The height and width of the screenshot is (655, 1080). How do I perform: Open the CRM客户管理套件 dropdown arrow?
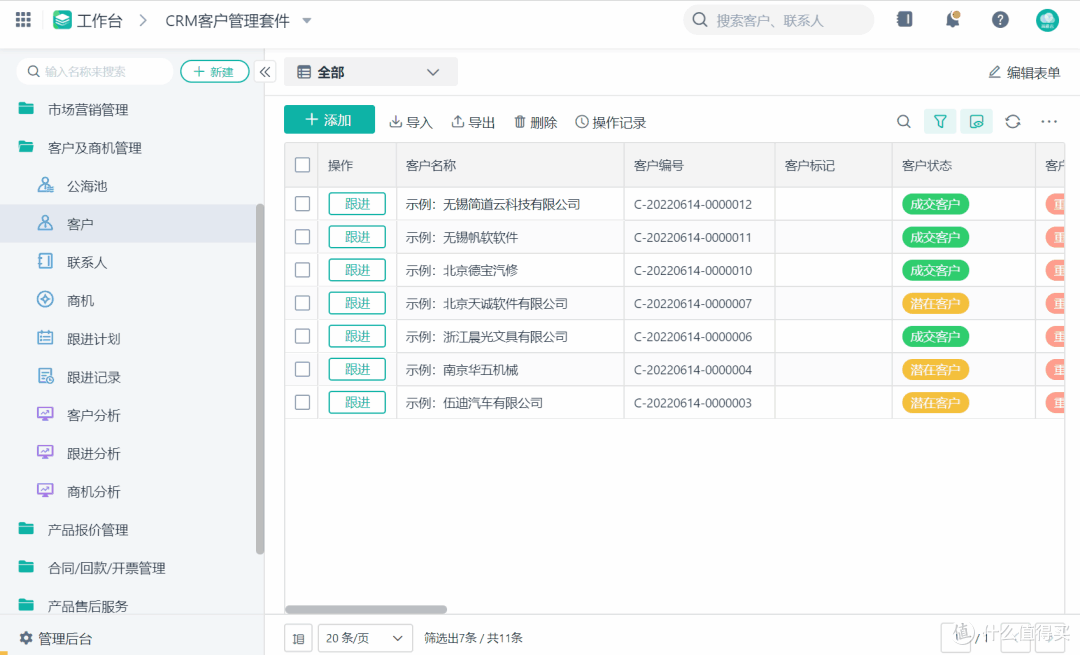tap(307, 21)
